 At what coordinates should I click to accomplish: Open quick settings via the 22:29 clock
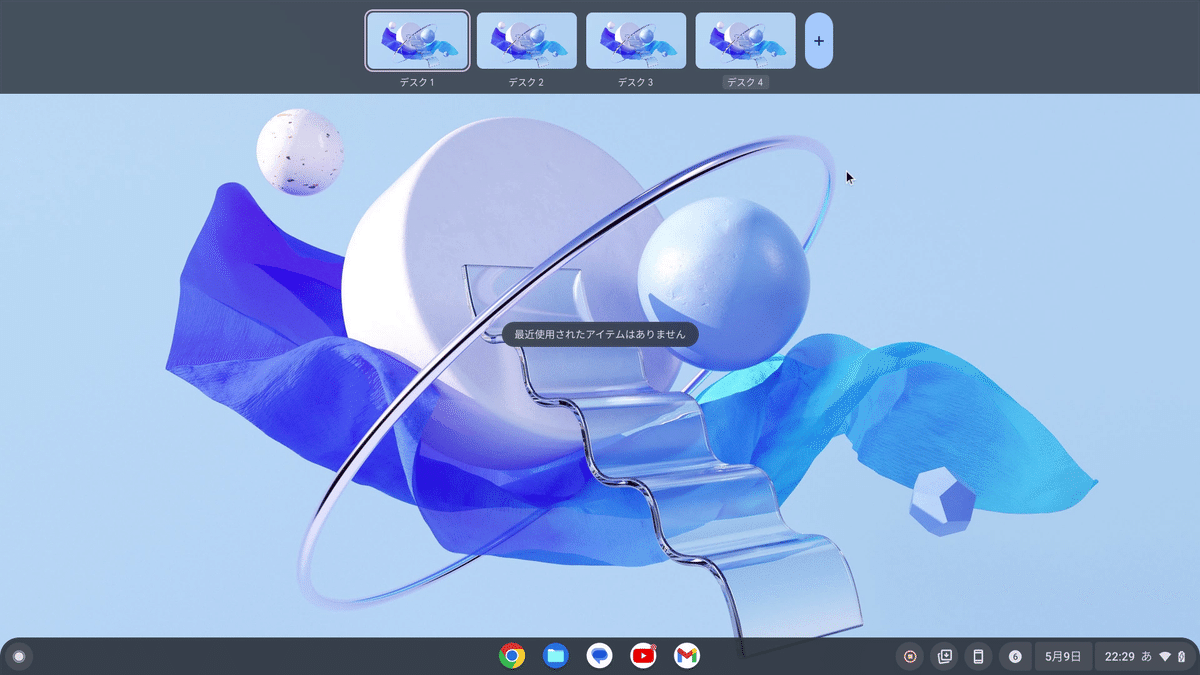(1119, 657)
